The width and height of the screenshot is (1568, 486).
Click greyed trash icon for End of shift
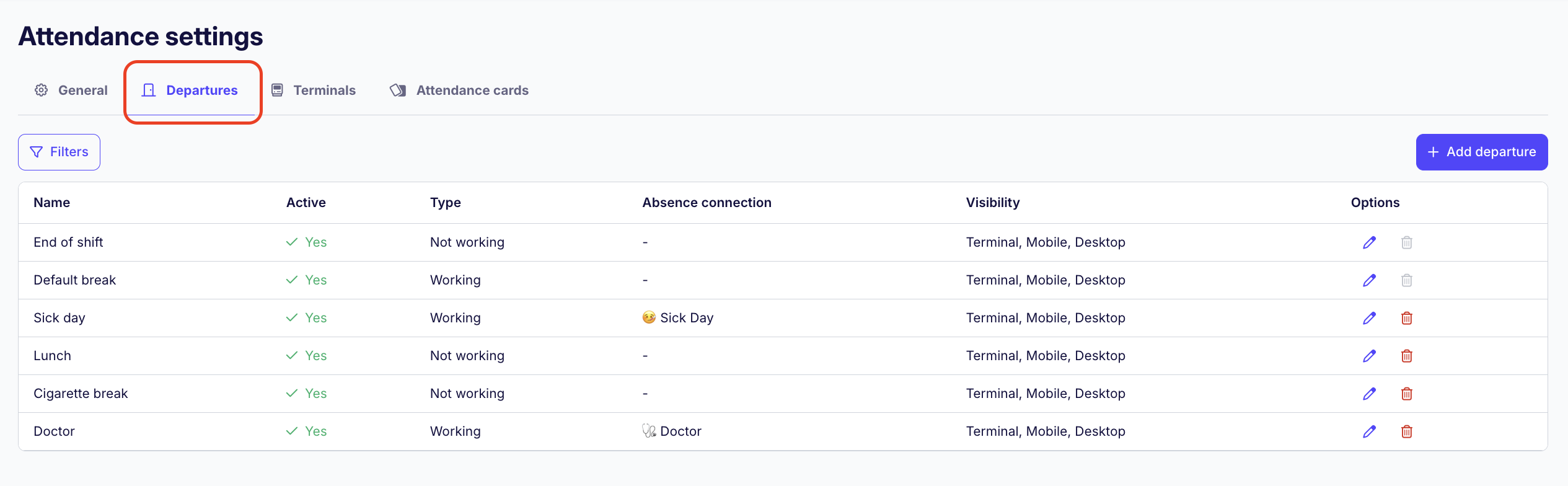point(1406,242)
